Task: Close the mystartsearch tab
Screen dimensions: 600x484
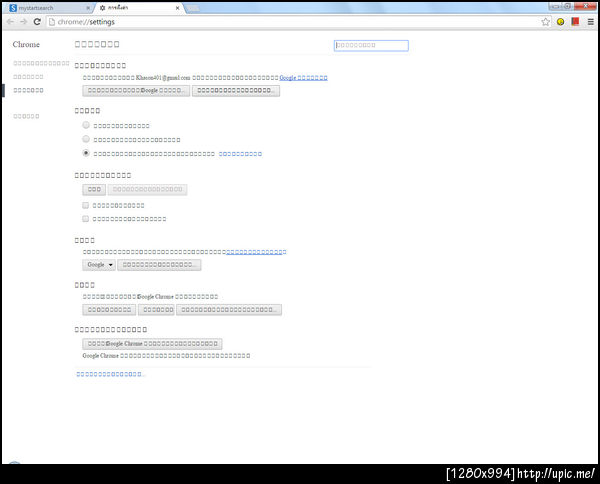Action: point(88,8)
